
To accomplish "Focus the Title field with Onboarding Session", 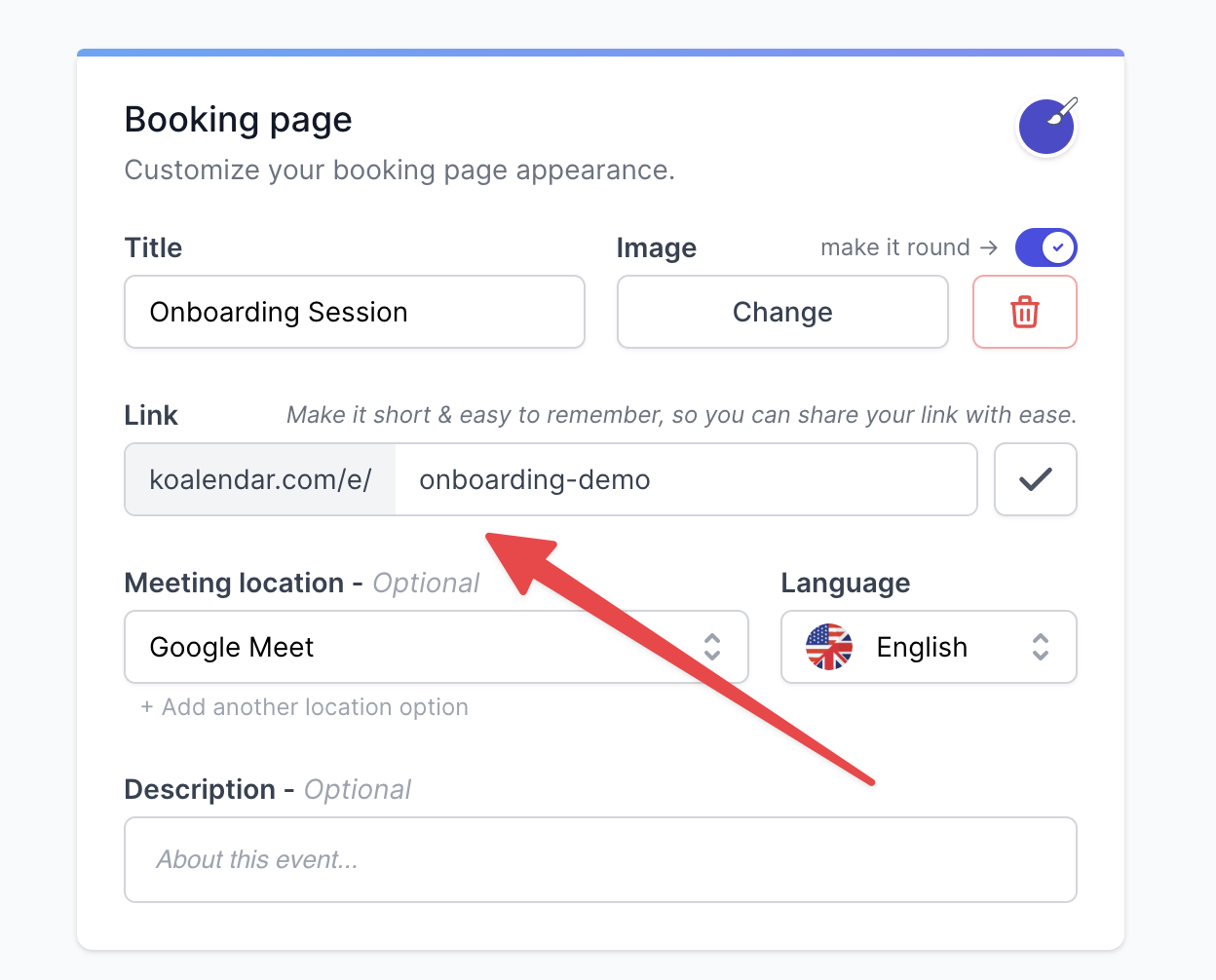I will pos(355,312).
